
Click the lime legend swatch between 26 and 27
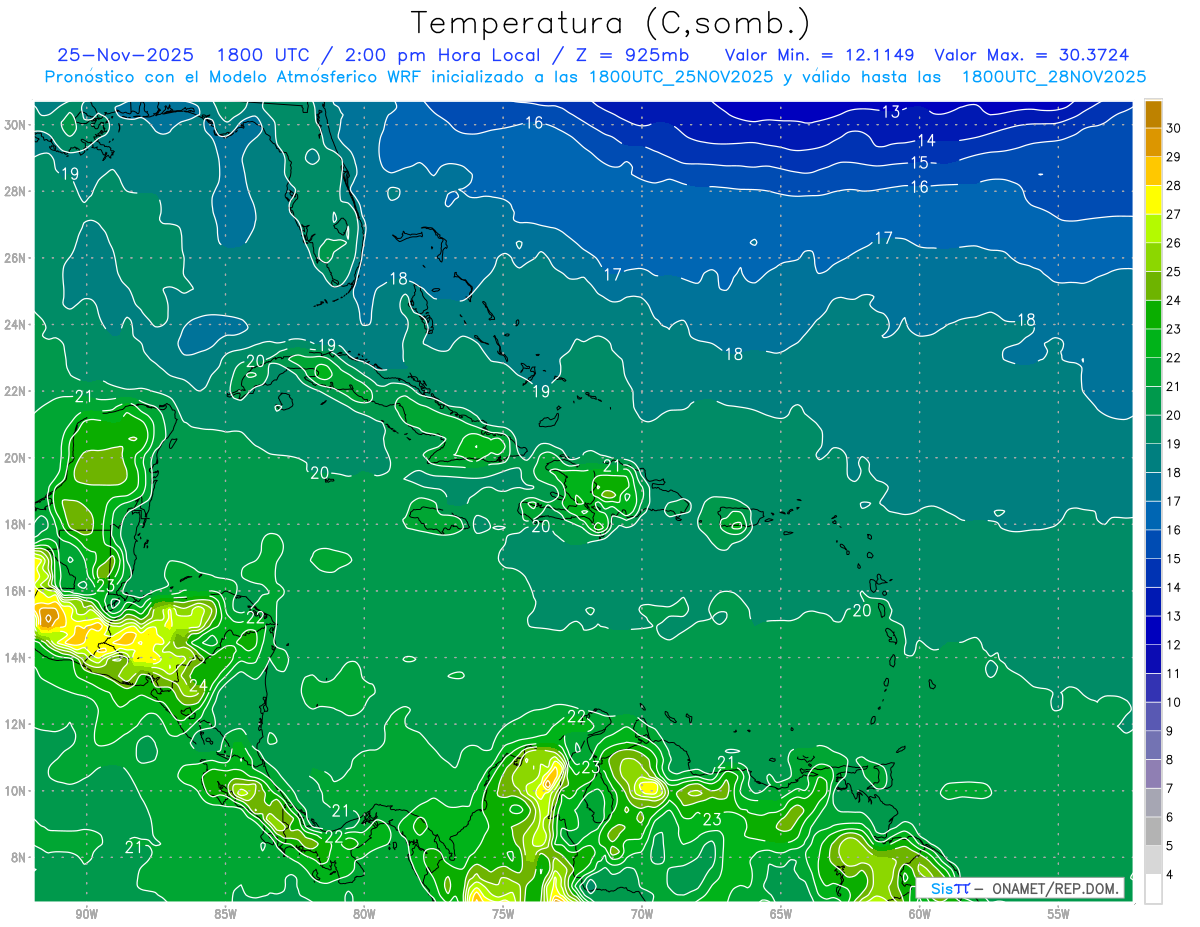tap(1153, 229)
